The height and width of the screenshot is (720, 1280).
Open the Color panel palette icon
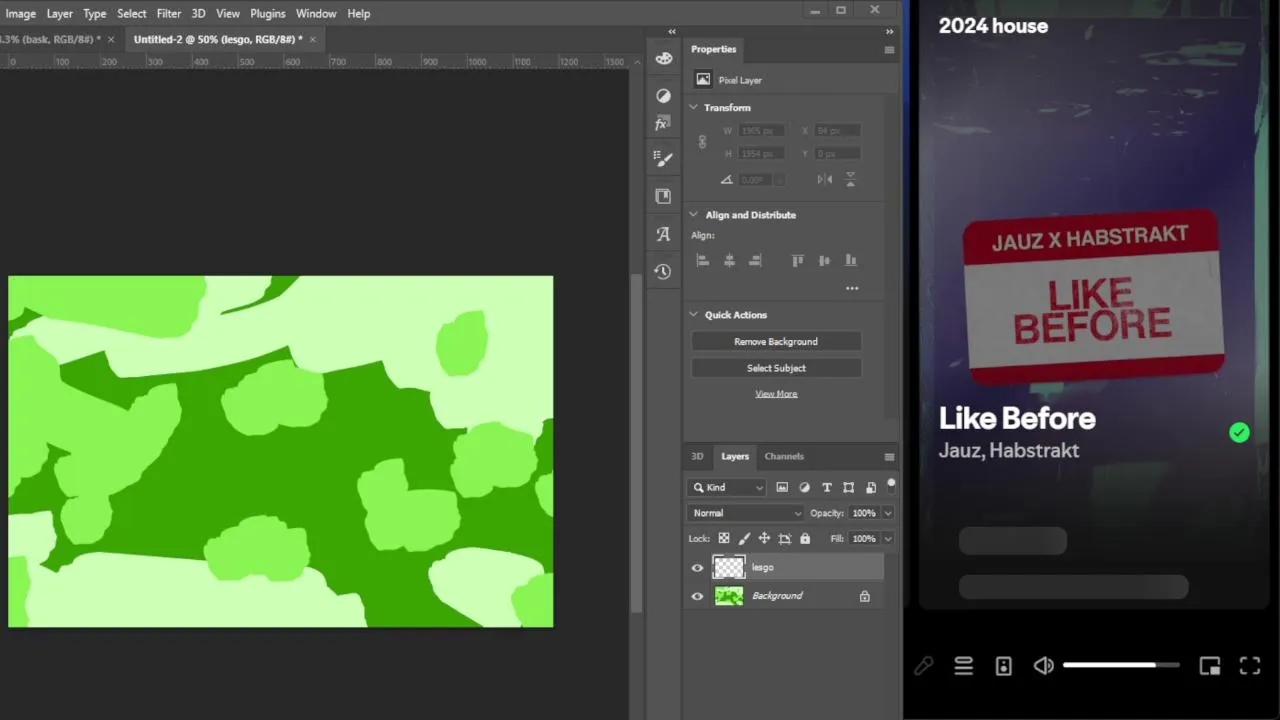tap(663, 59)
